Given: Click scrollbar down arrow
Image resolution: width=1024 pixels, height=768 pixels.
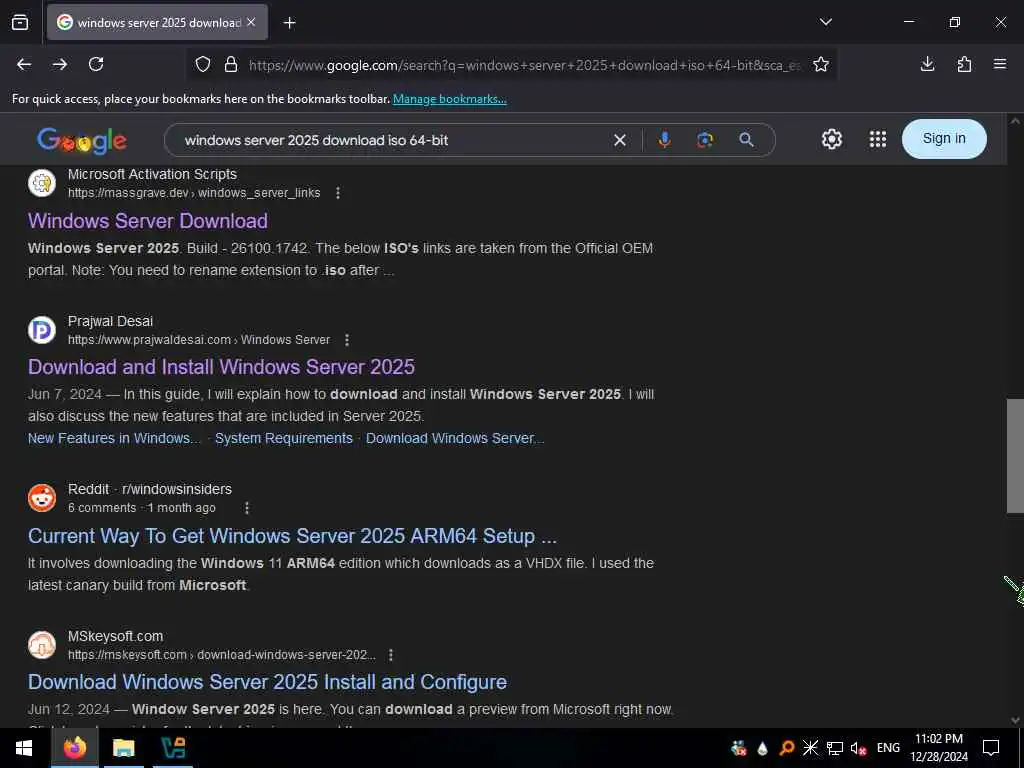Looking at the screenshot, I should (1015, 720).
